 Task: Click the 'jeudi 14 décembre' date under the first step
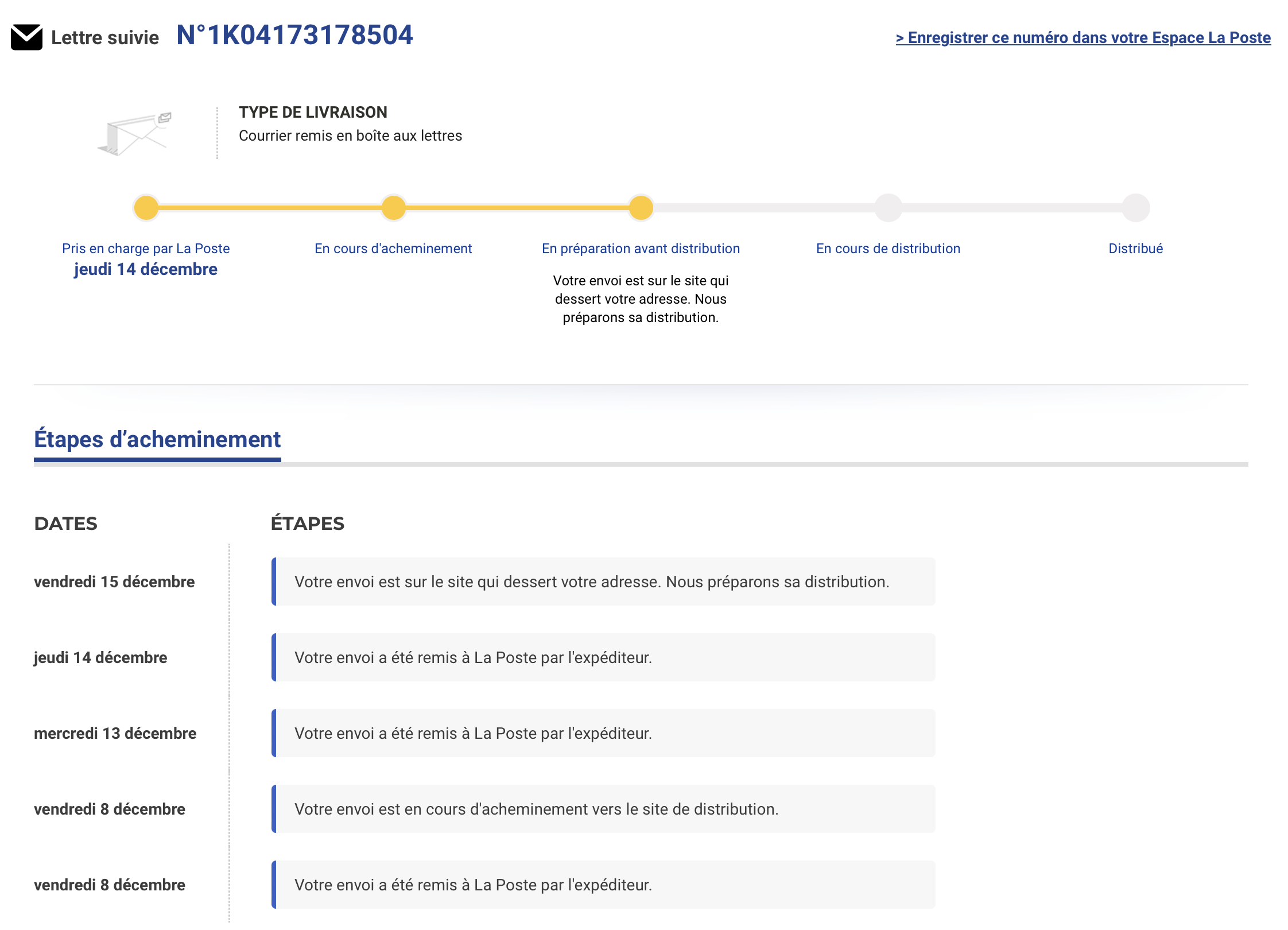(146, 269)
